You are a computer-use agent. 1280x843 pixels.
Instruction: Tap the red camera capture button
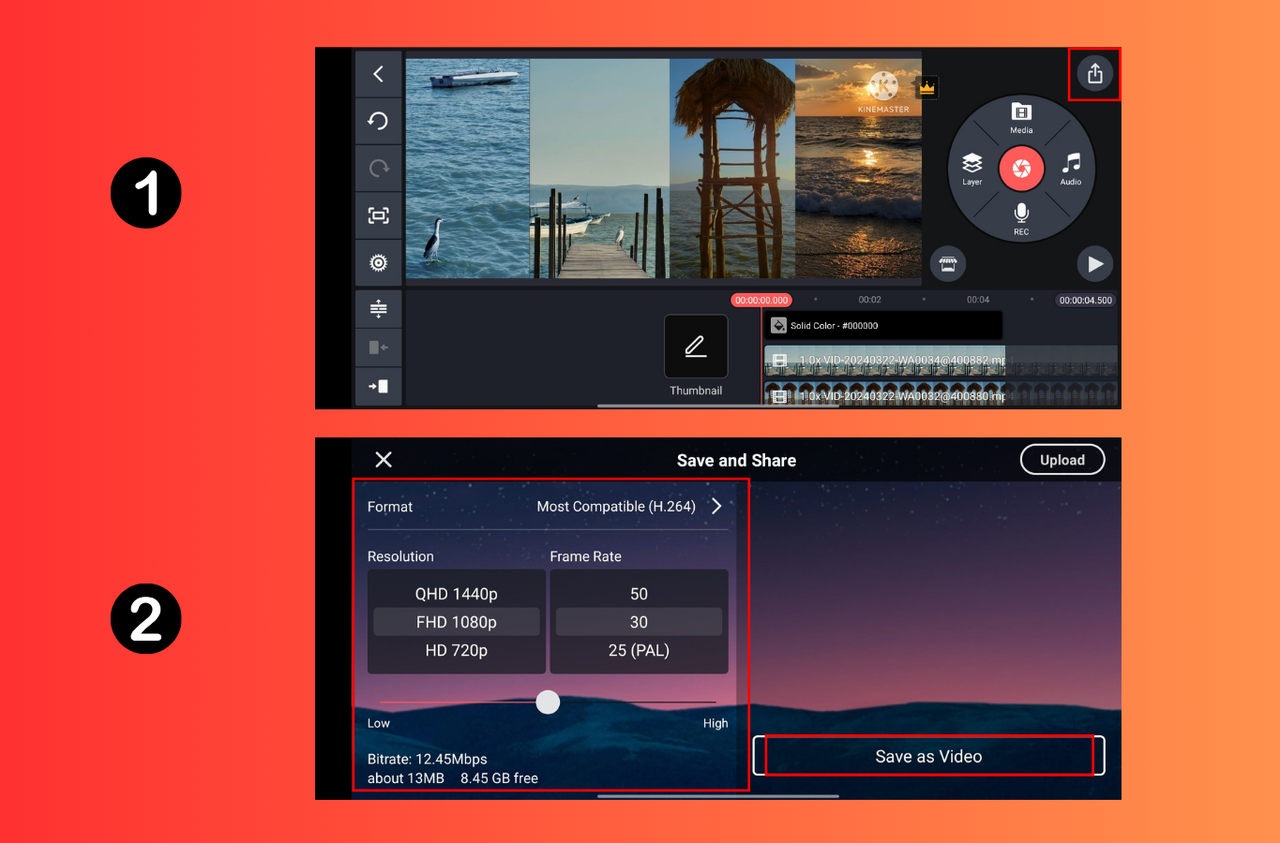[x=1021, y=168]
